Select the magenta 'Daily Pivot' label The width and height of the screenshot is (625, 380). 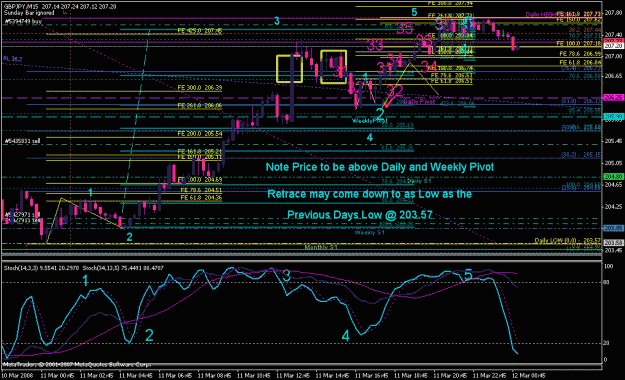(x=420, y=102)
